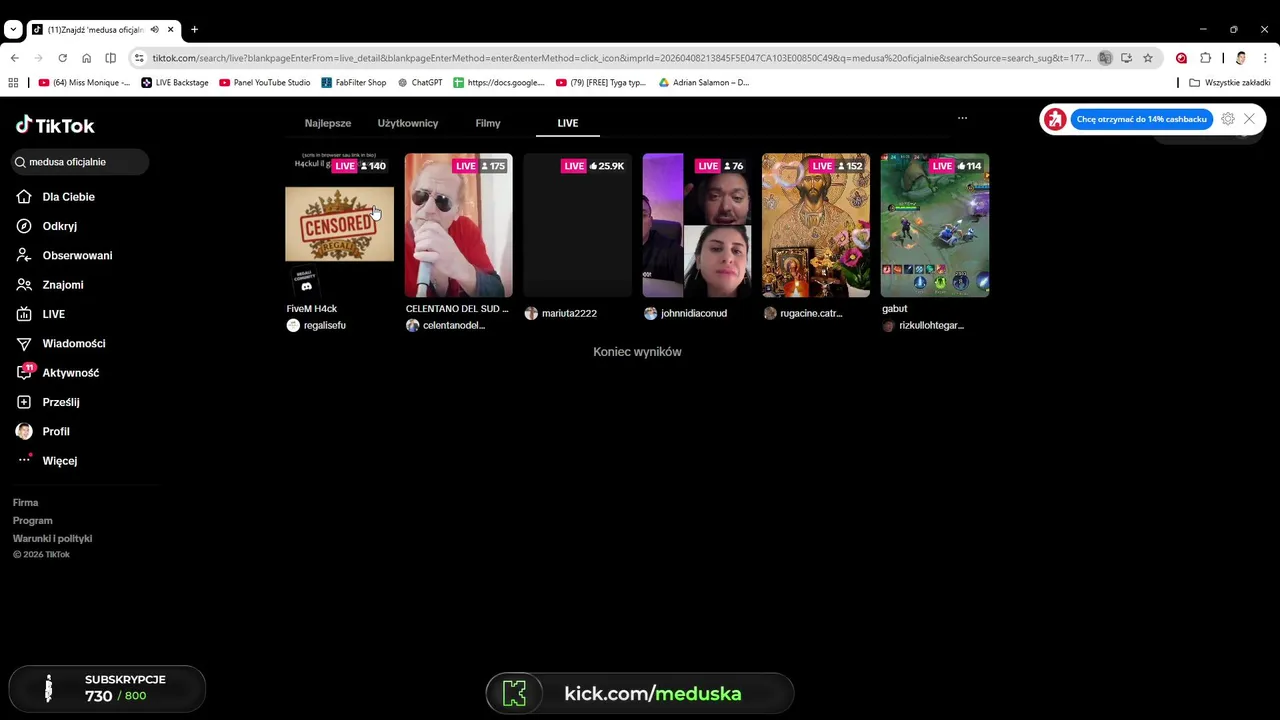Click the Firma footer link
1280x720 pixels.
click(25, 503)
